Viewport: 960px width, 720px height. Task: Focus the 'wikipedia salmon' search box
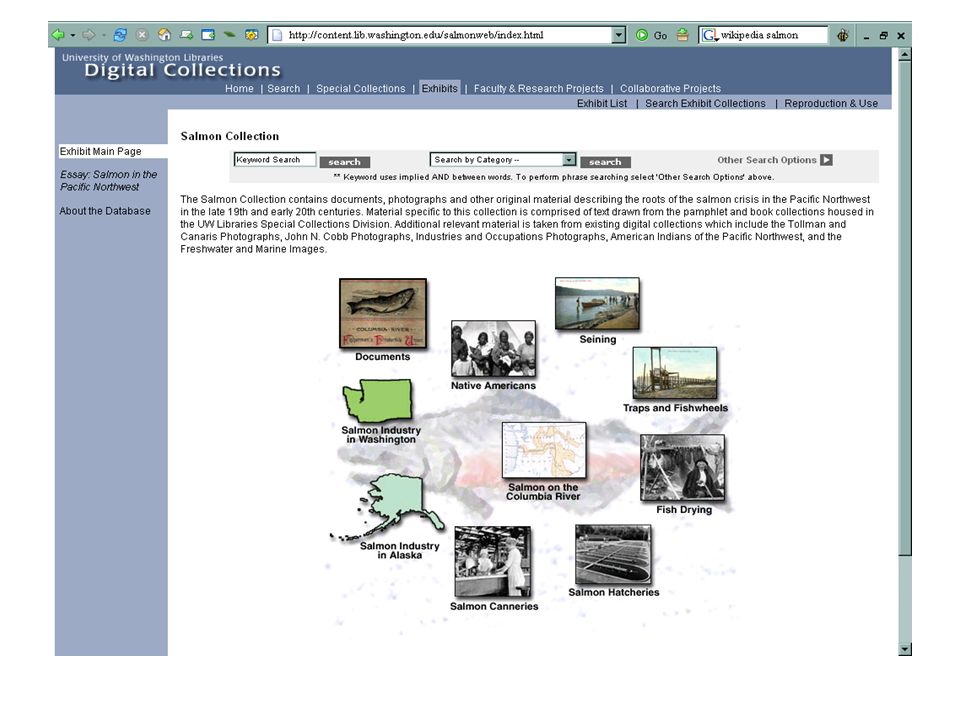[773, 35]
